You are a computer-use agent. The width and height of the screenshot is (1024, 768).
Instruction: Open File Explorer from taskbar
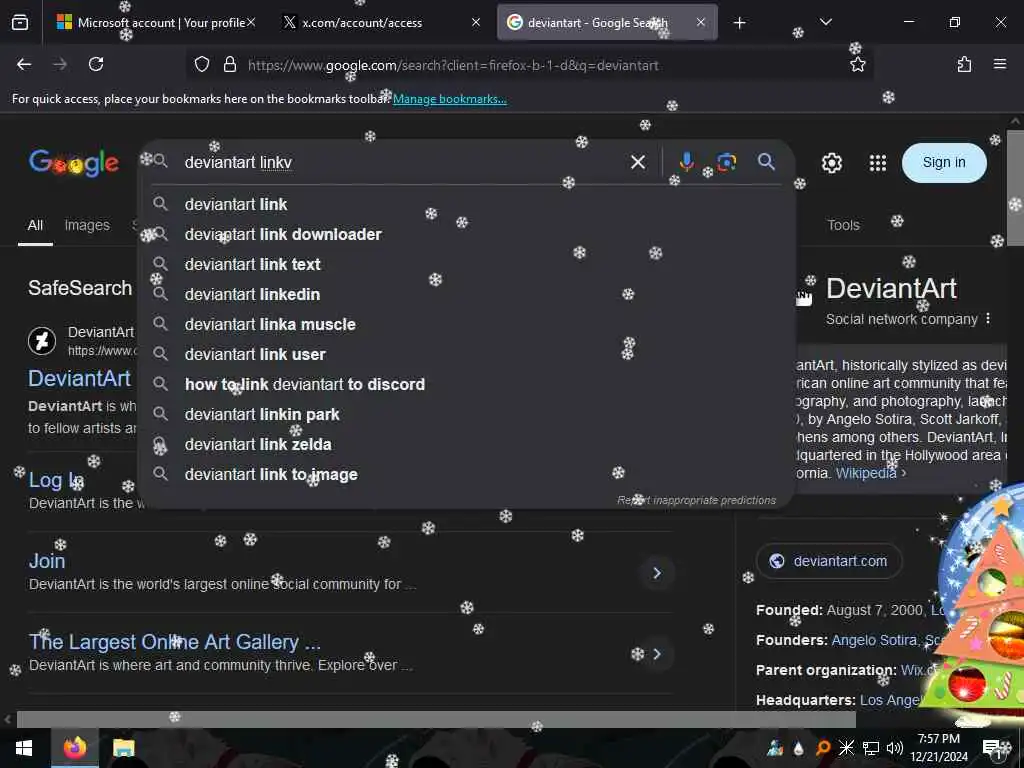(123, 748)
